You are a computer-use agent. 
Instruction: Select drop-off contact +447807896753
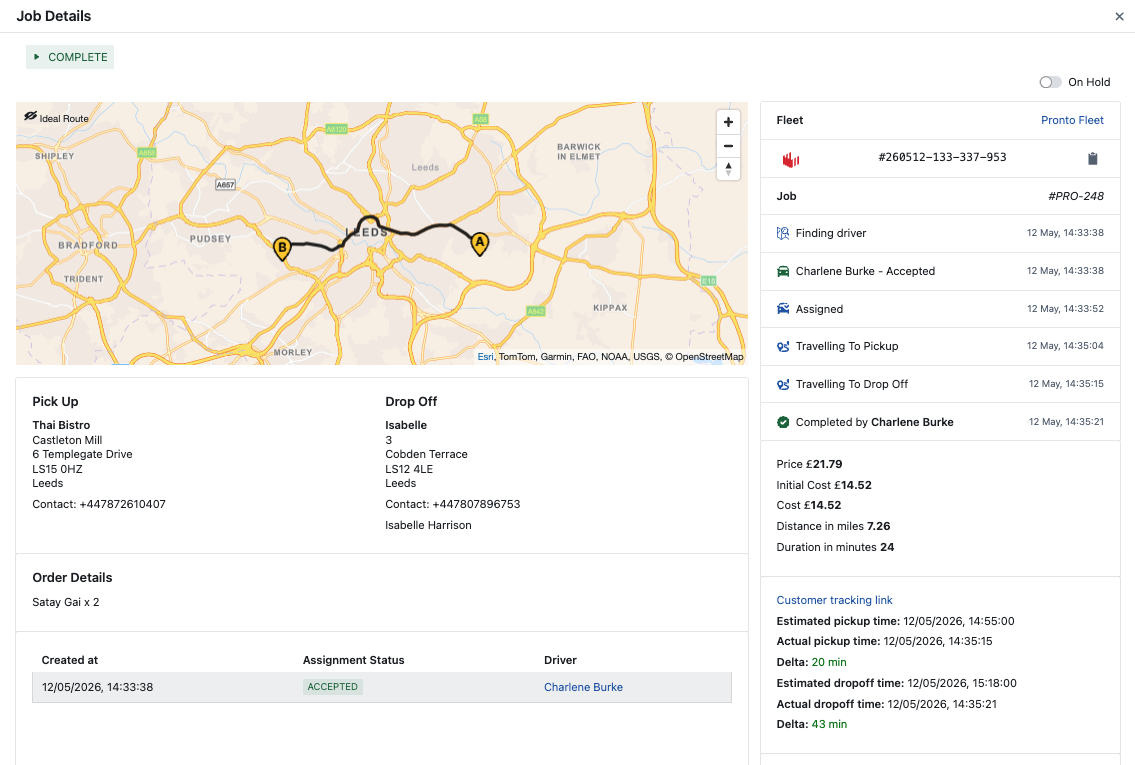(x=476, y=504)
